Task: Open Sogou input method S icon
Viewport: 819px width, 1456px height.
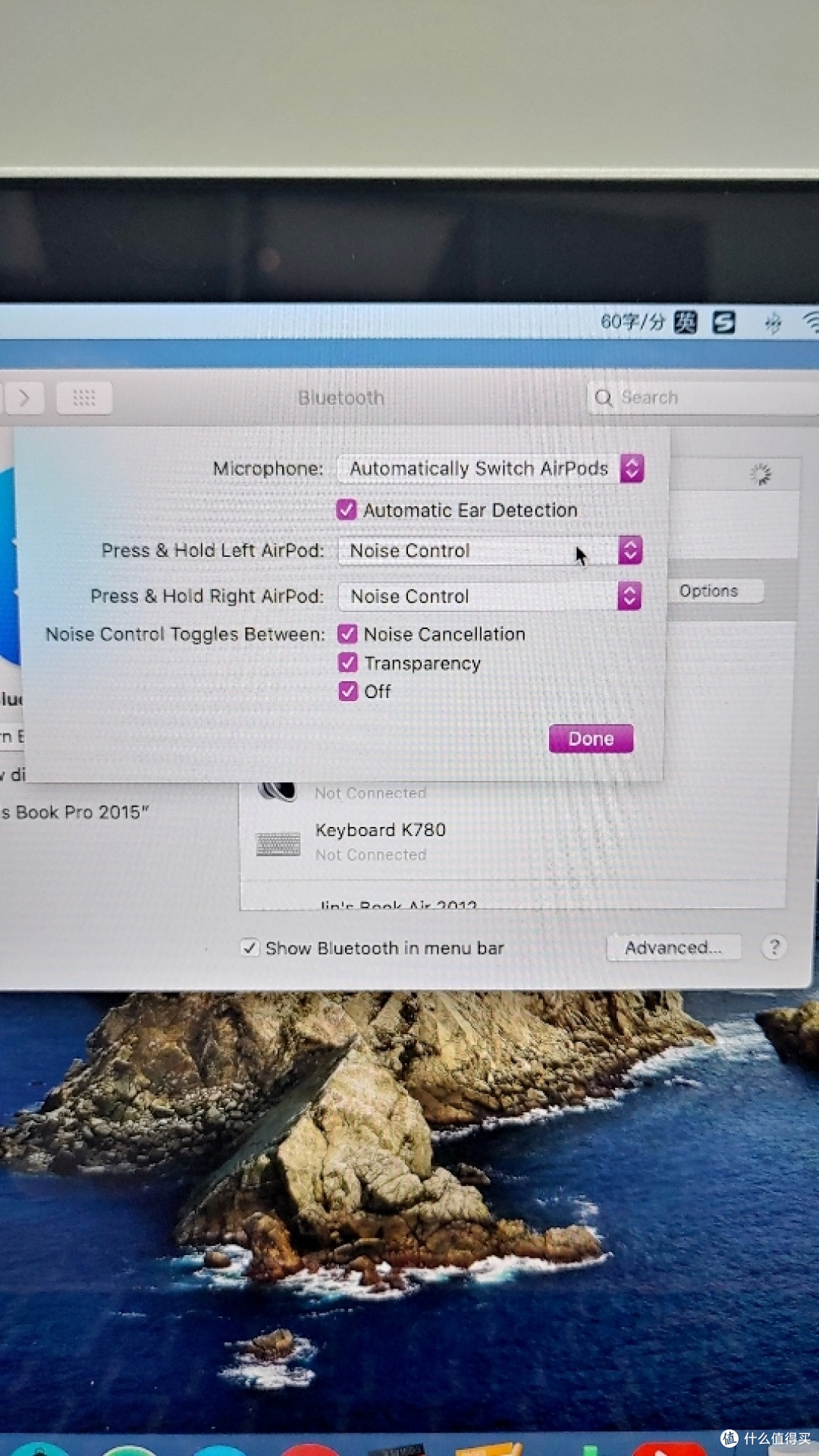Action: coord(723,322)
